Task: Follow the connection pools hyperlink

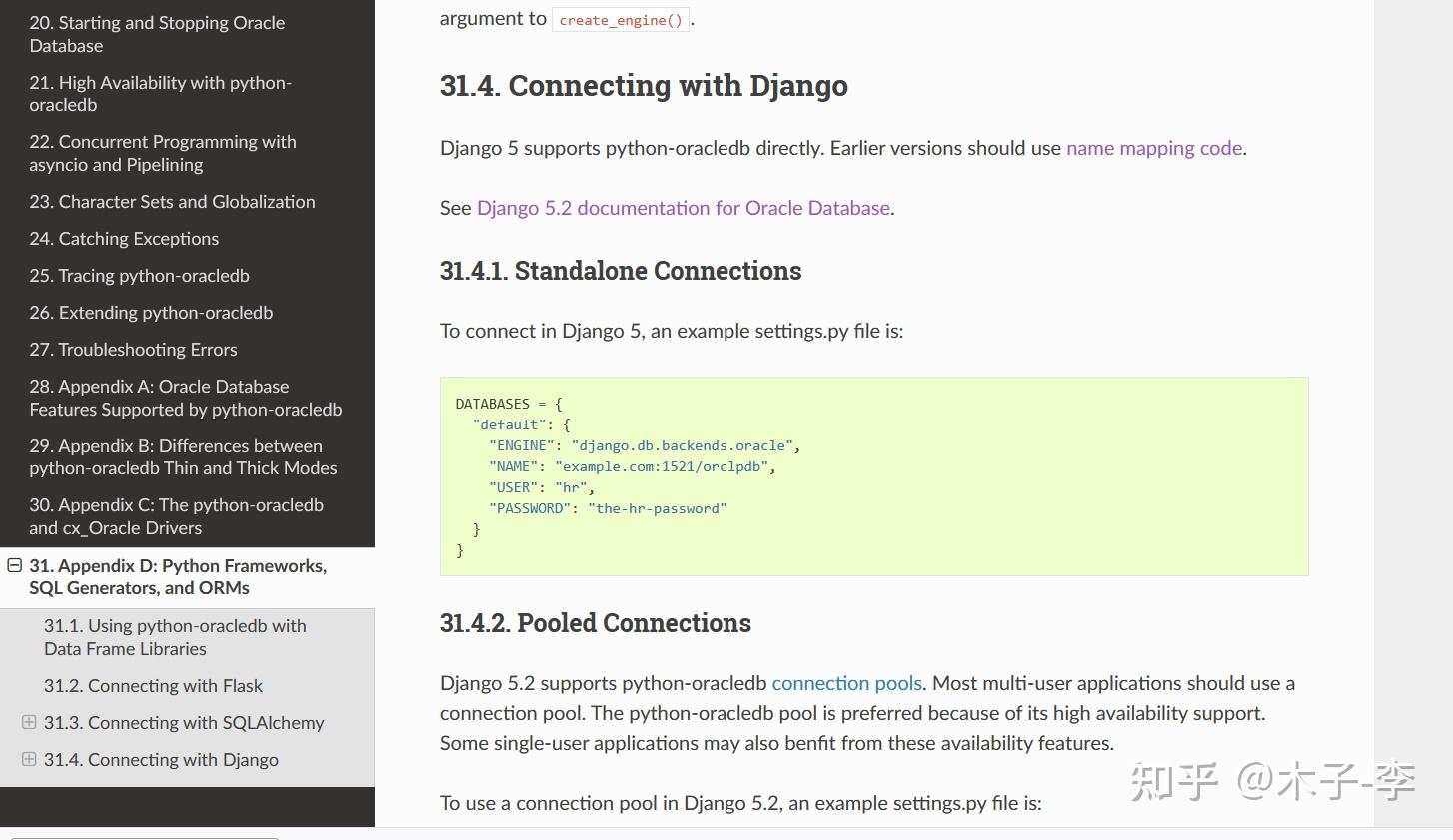Action: (846, 683)
